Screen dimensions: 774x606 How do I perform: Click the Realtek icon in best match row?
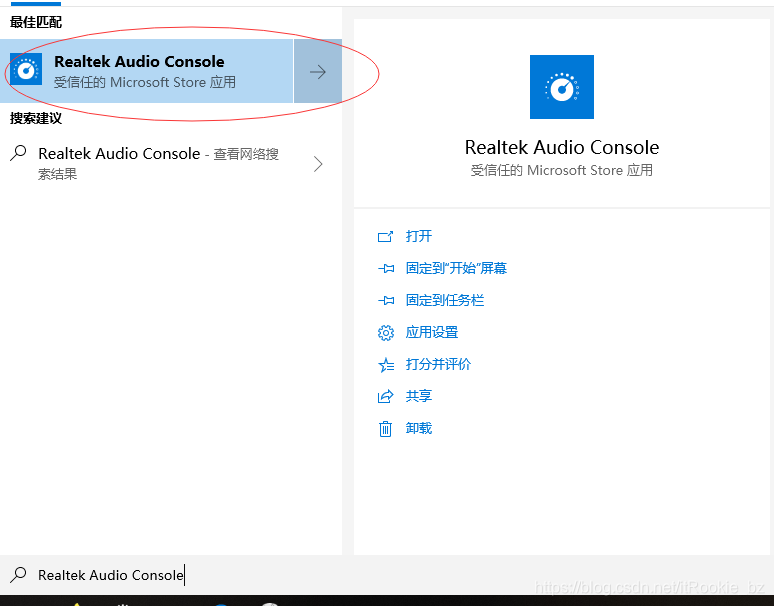tap(26, 70)
